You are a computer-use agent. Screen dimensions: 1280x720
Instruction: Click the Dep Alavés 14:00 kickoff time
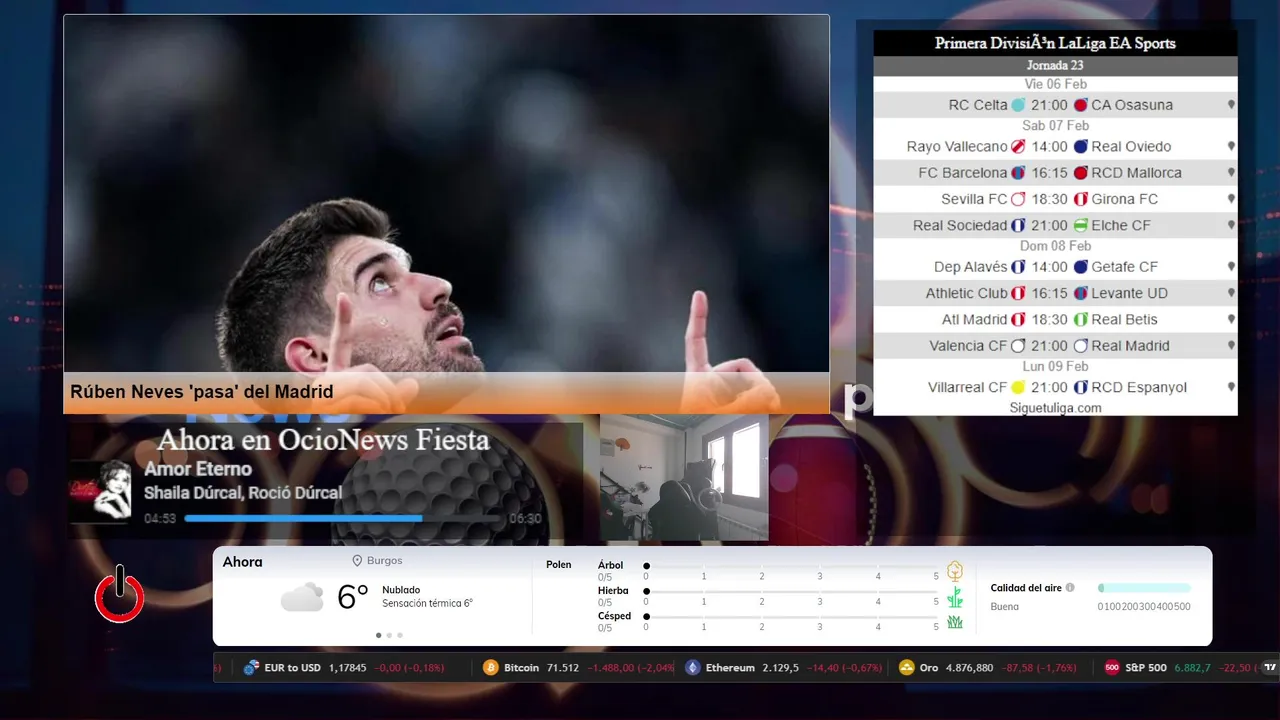[x=1049, y=267]
